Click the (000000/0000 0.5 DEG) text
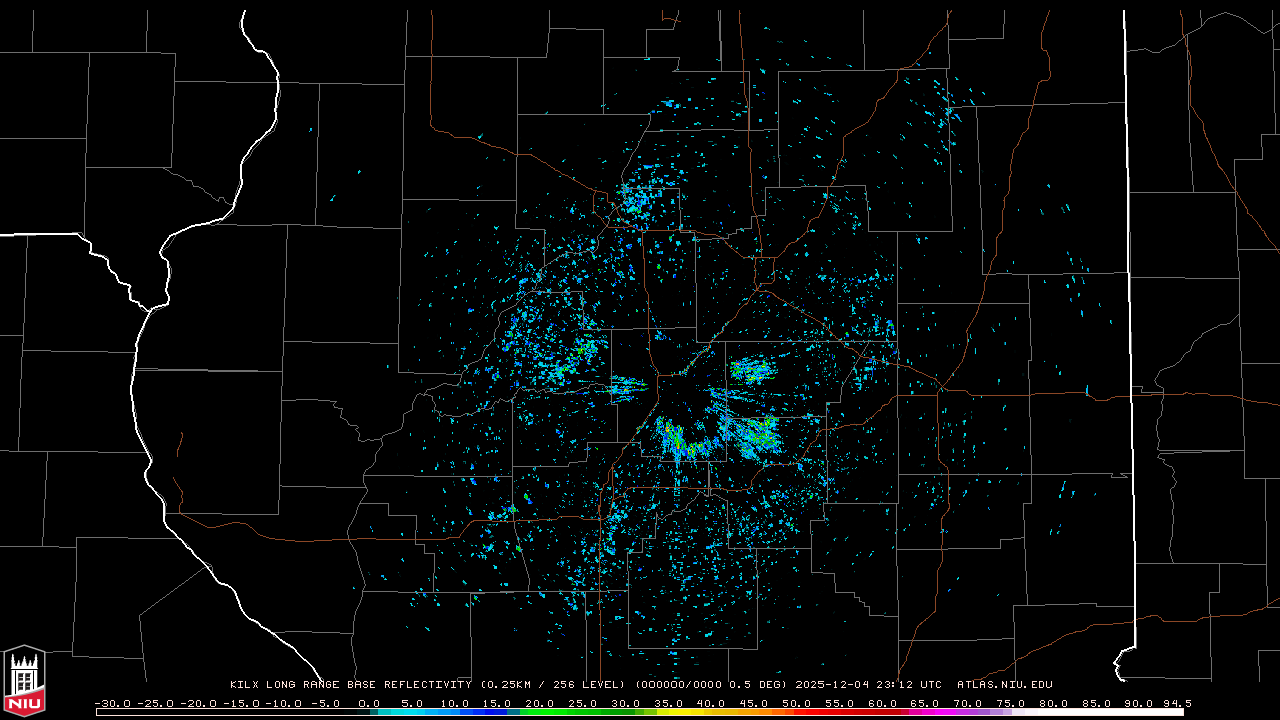Viewport: 1280px width, 720px height. point(711,685)
